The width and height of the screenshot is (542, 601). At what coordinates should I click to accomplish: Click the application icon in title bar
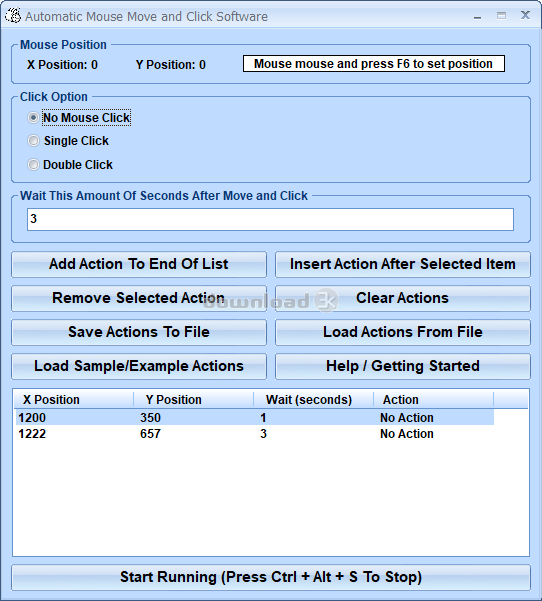(x=13, y=16)
